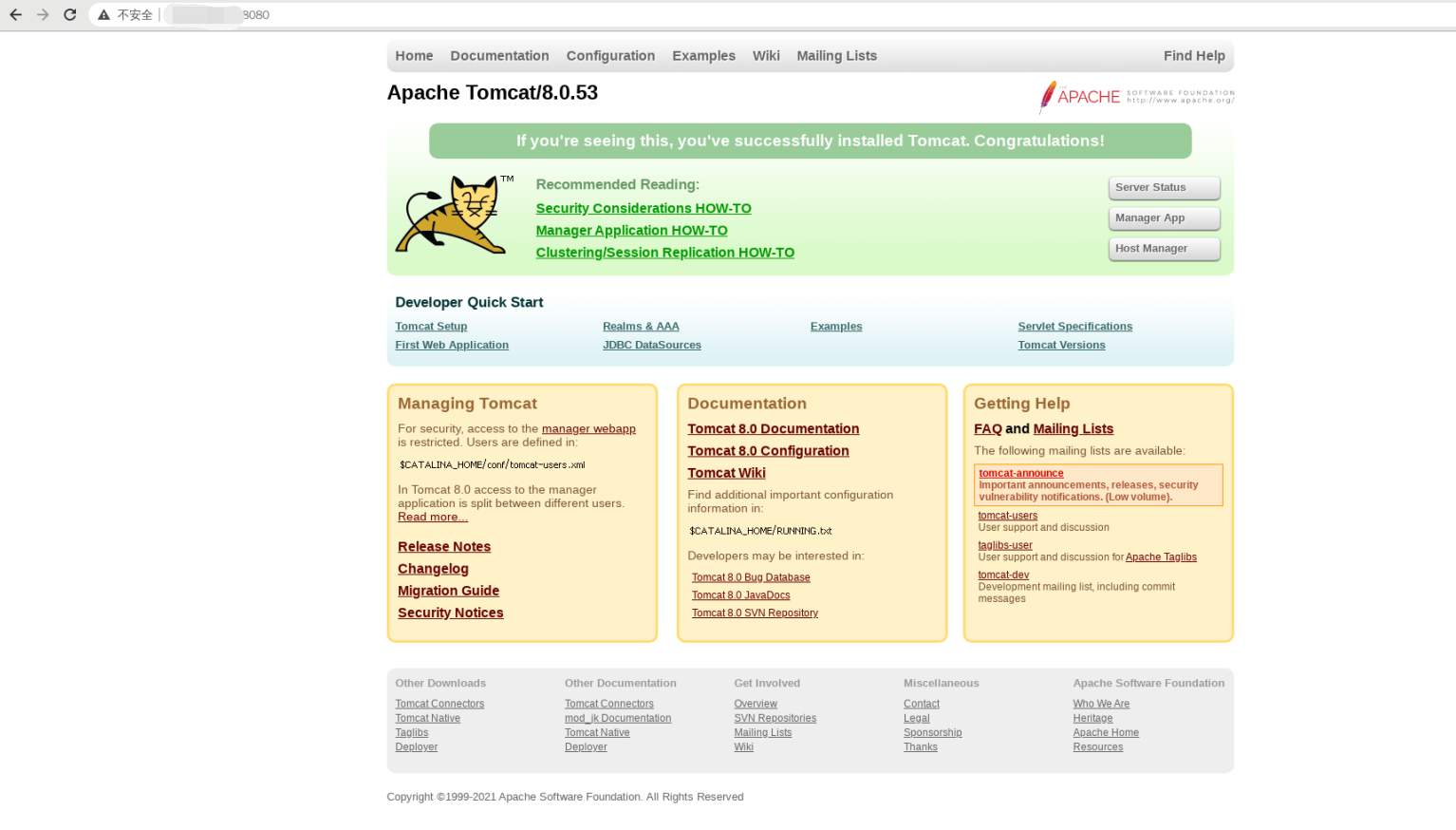This screenshot has height=830, width=1456.
Task: Open Servlet Specifications link
Action: point(1075,327)
